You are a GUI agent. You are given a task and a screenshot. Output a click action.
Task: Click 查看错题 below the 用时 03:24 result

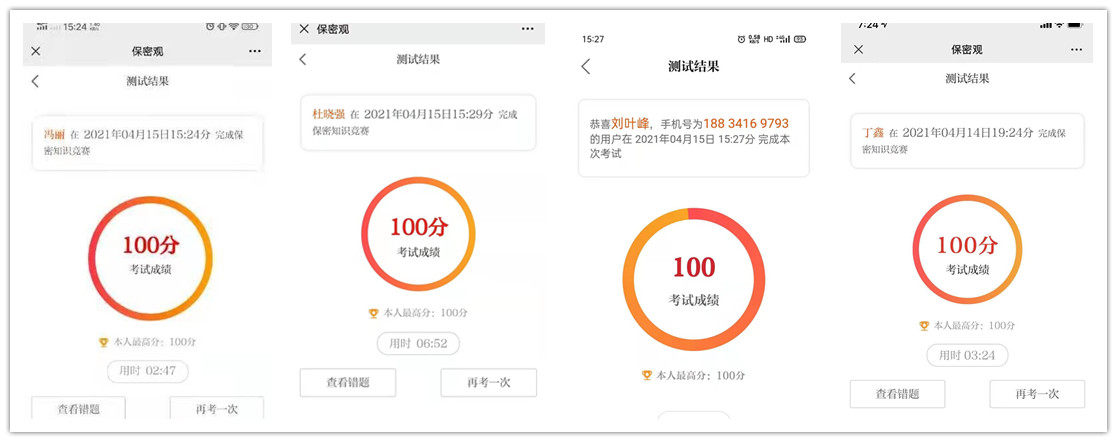[897, 394]
